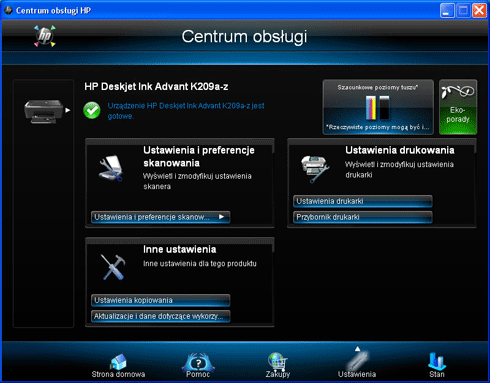Click the blue bars Stan icon

click(437, 361)
